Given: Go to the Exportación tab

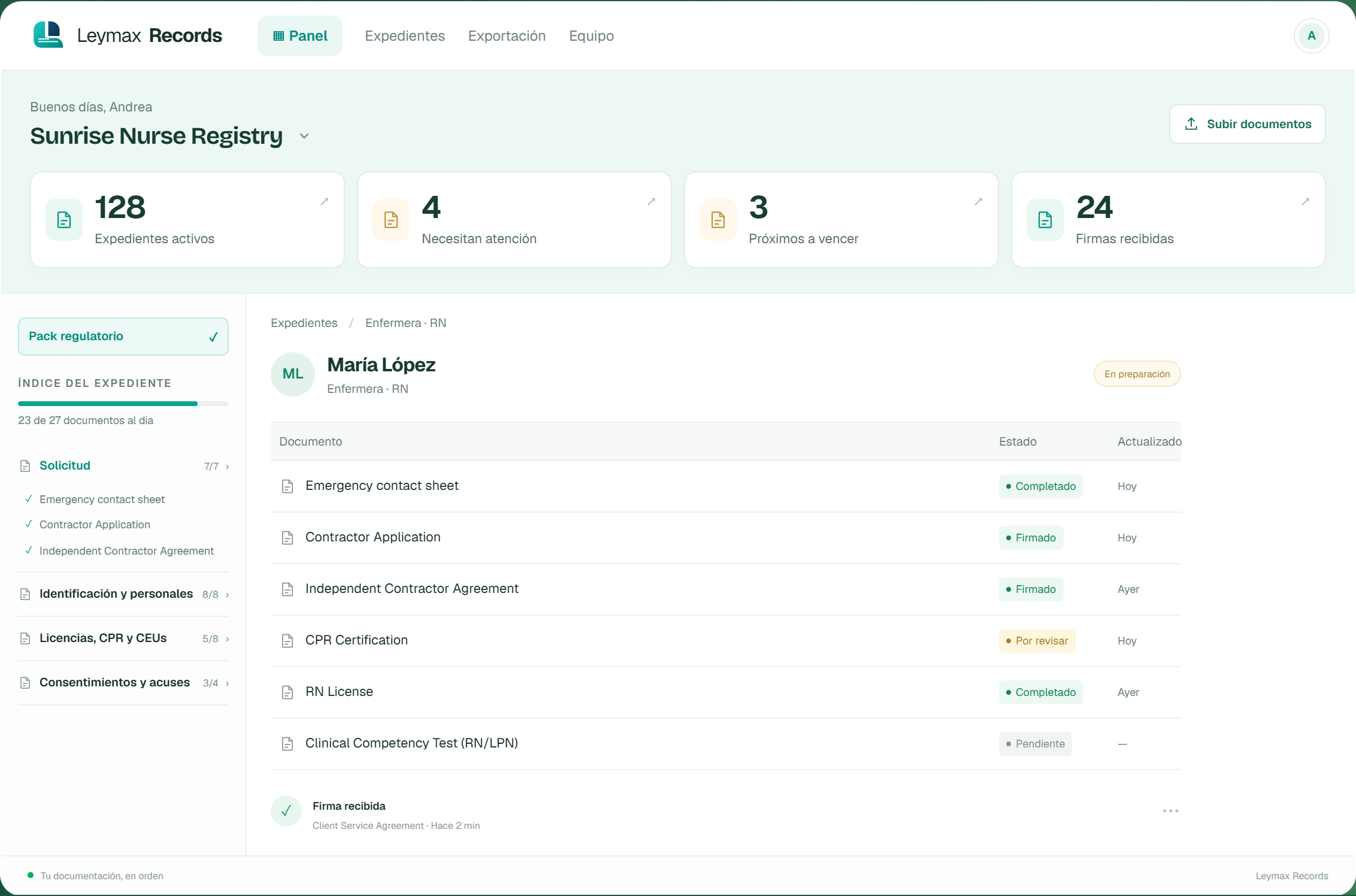Looking at the screenshot, I should 507,36.
